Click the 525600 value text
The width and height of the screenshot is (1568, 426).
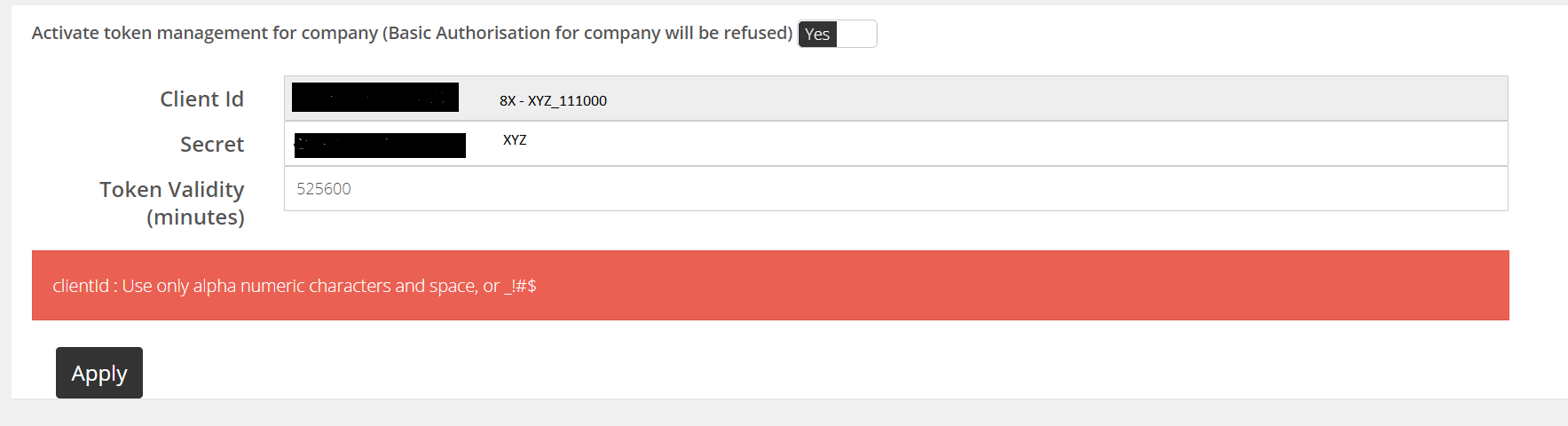324,188
